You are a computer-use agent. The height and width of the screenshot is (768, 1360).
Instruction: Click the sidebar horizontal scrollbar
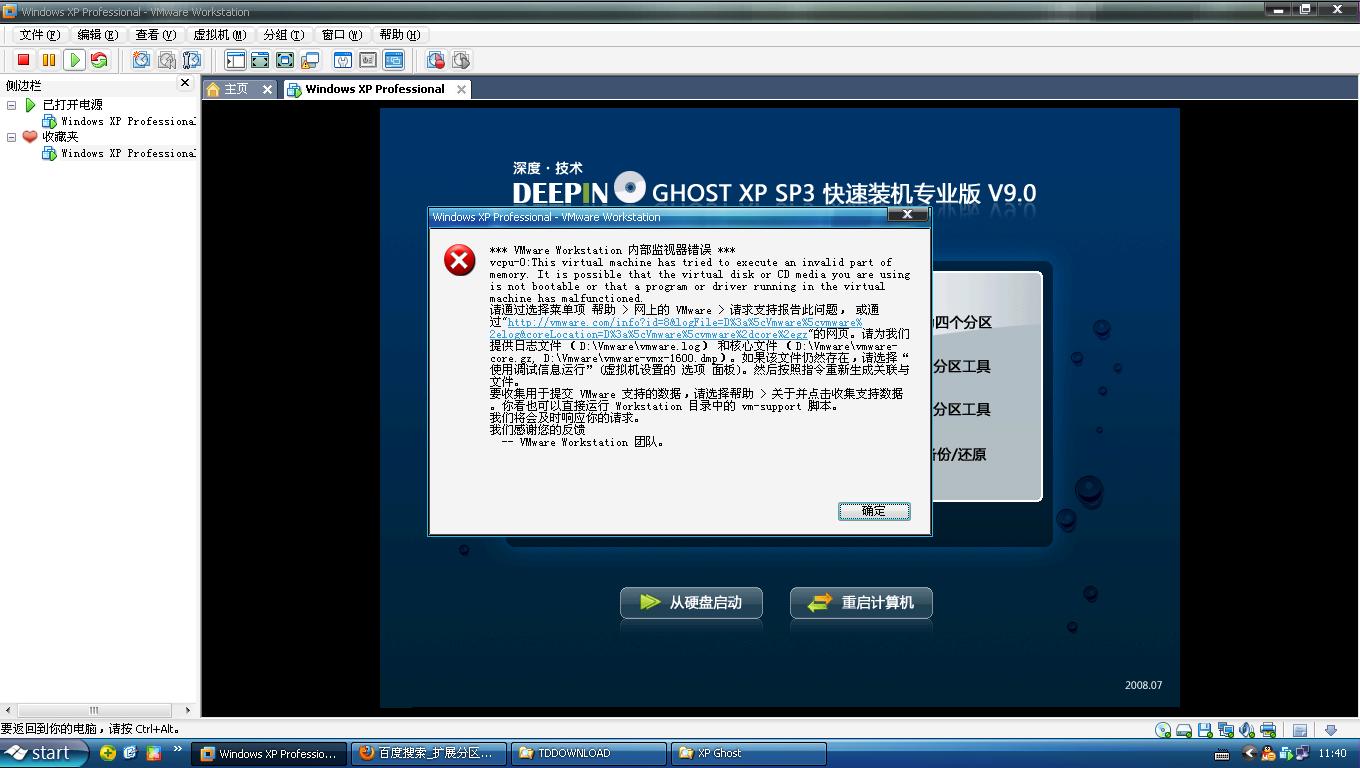point(94,710)
